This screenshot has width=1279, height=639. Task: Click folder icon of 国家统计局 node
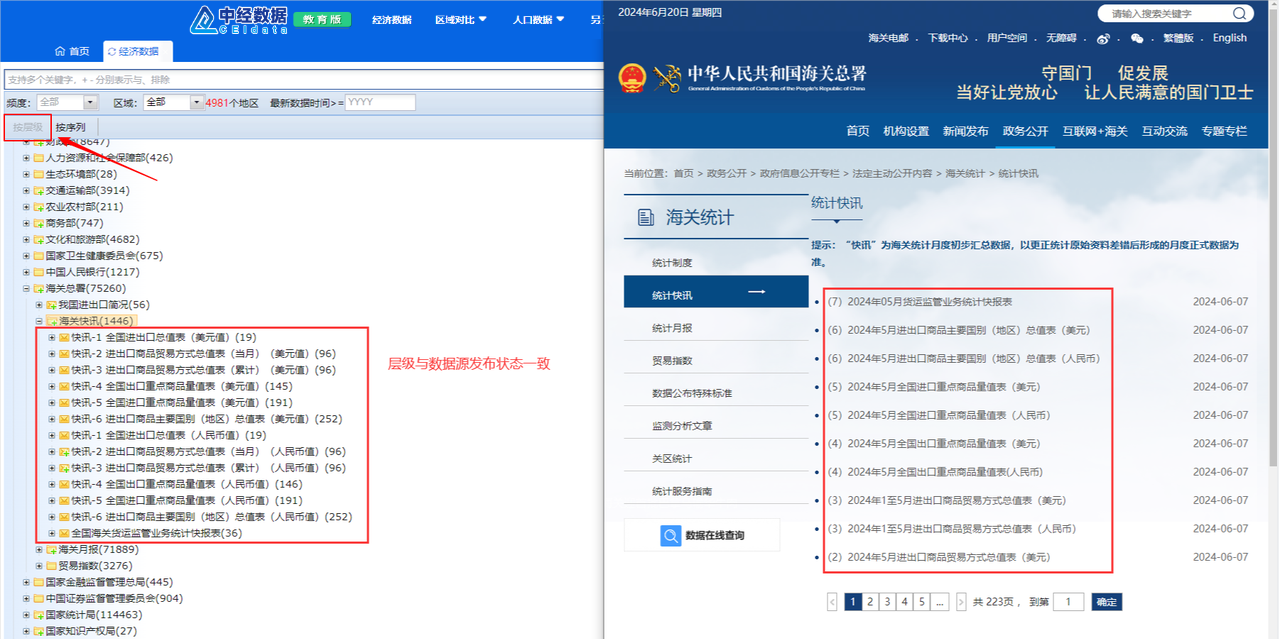coord(39,615)
